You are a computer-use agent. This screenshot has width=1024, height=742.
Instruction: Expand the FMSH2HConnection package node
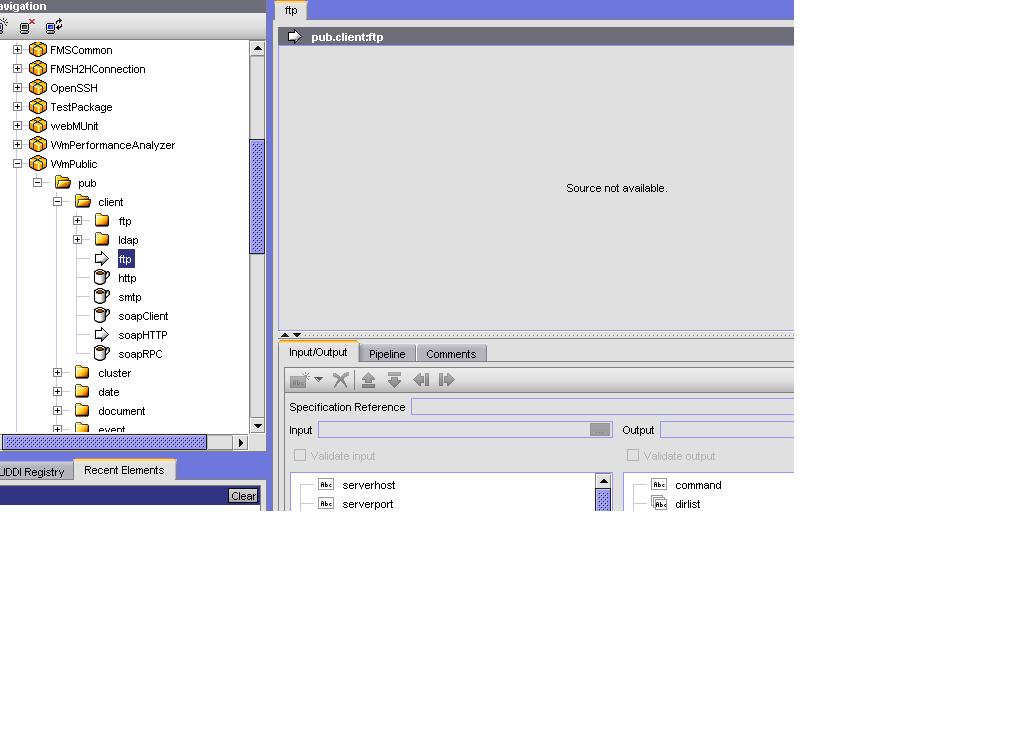(x=18, y=69)
